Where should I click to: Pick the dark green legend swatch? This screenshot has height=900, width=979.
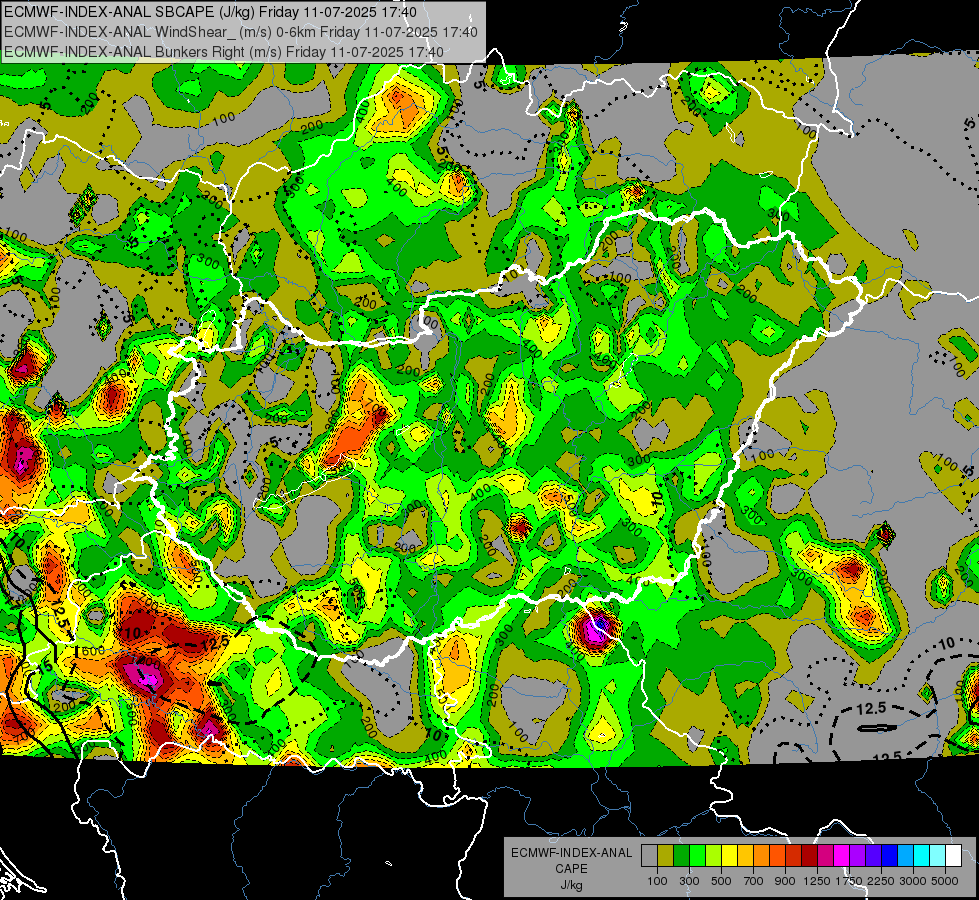[x=681, y=856]
